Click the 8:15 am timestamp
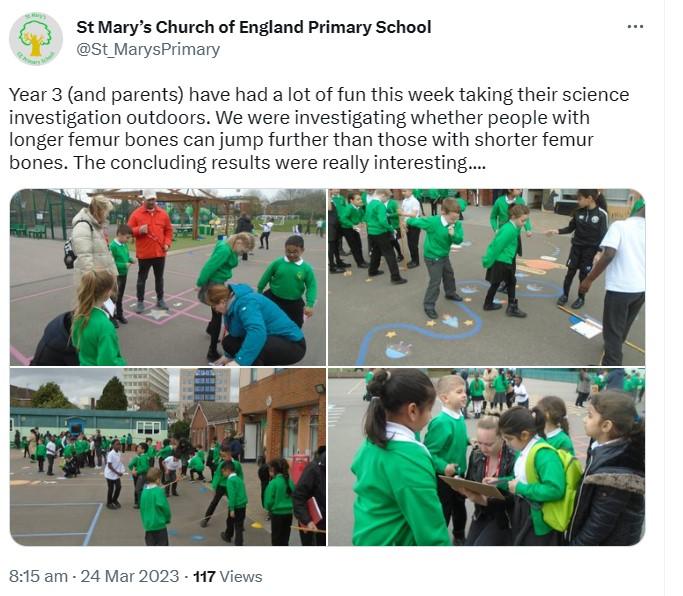 tap(38, 576)
